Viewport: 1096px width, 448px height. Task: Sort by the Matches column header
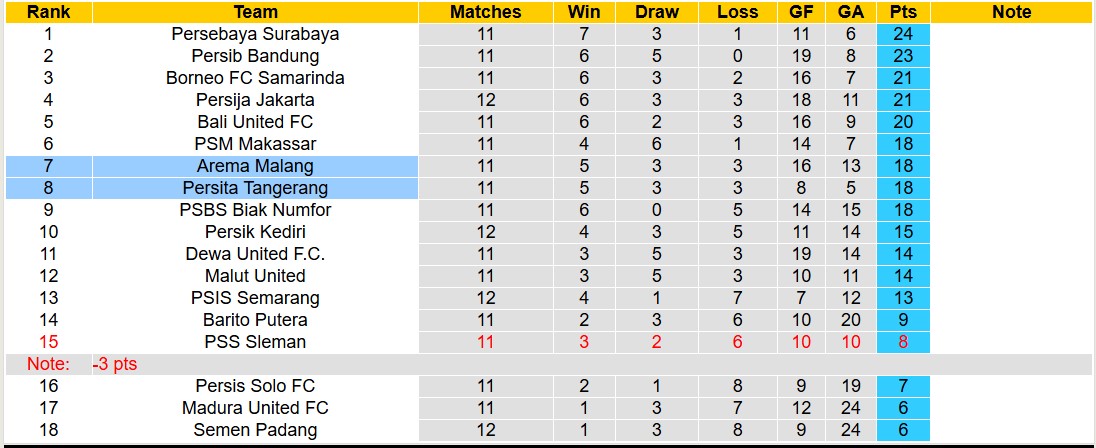coord(486,12)
